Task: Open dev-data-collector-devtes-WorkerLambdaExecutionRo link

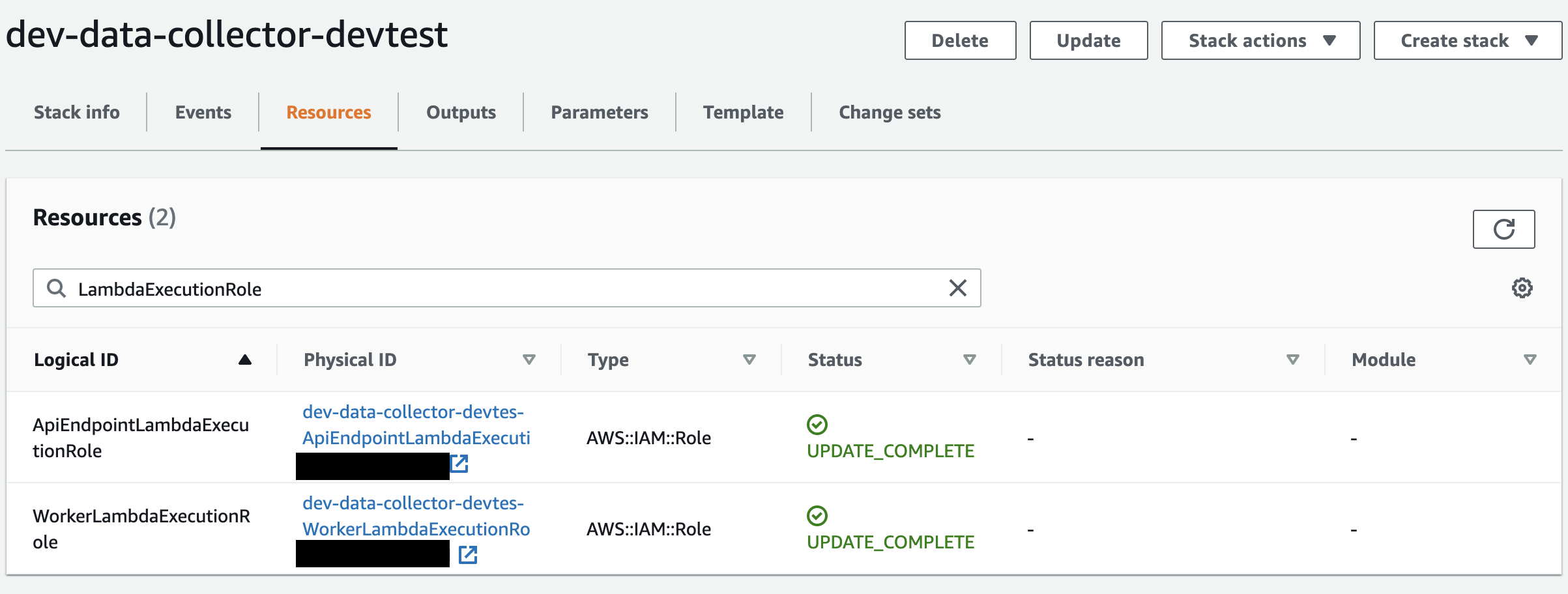Action: pyautogui.click(x=416, y=516)
